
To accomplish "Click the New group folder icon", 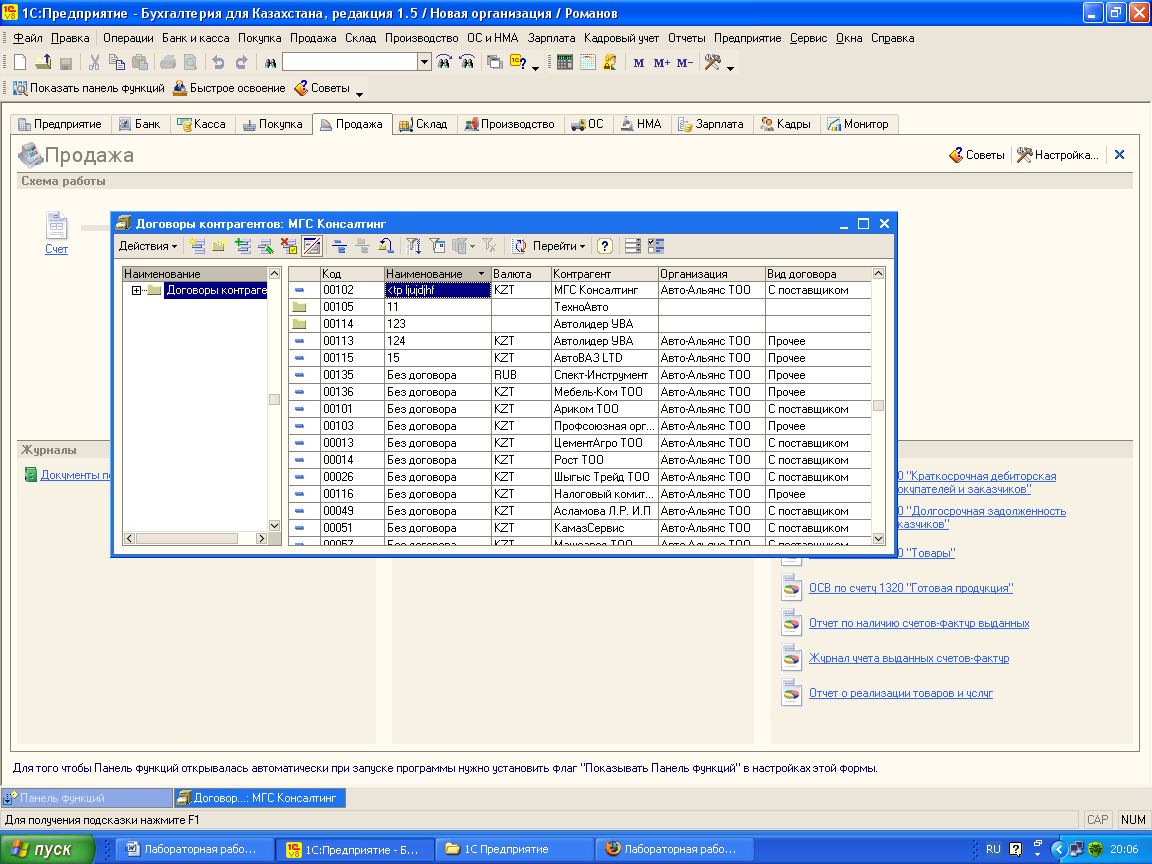I will pos(219,246).
